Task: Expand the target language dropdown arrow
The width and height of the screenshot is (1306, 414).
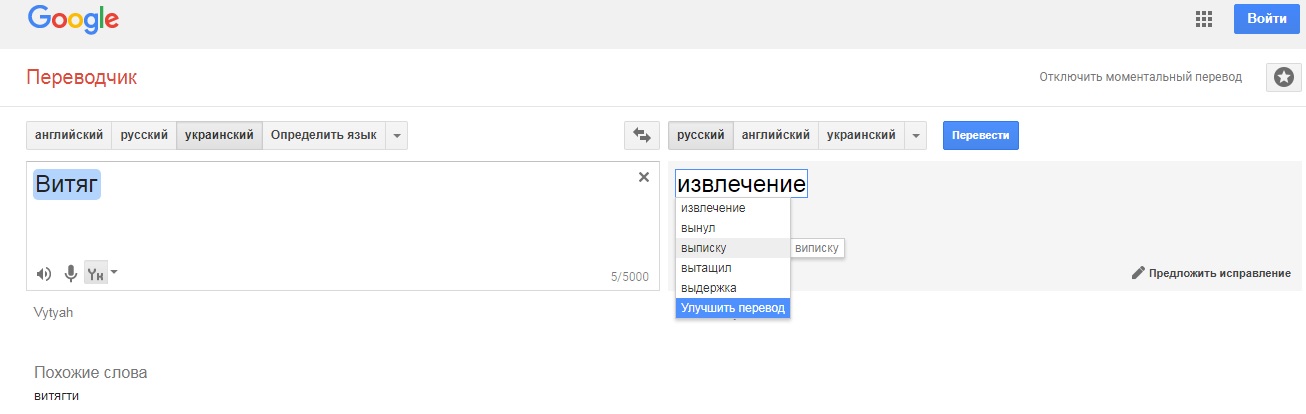Action: pyautogui.click(x=915, y=135)
